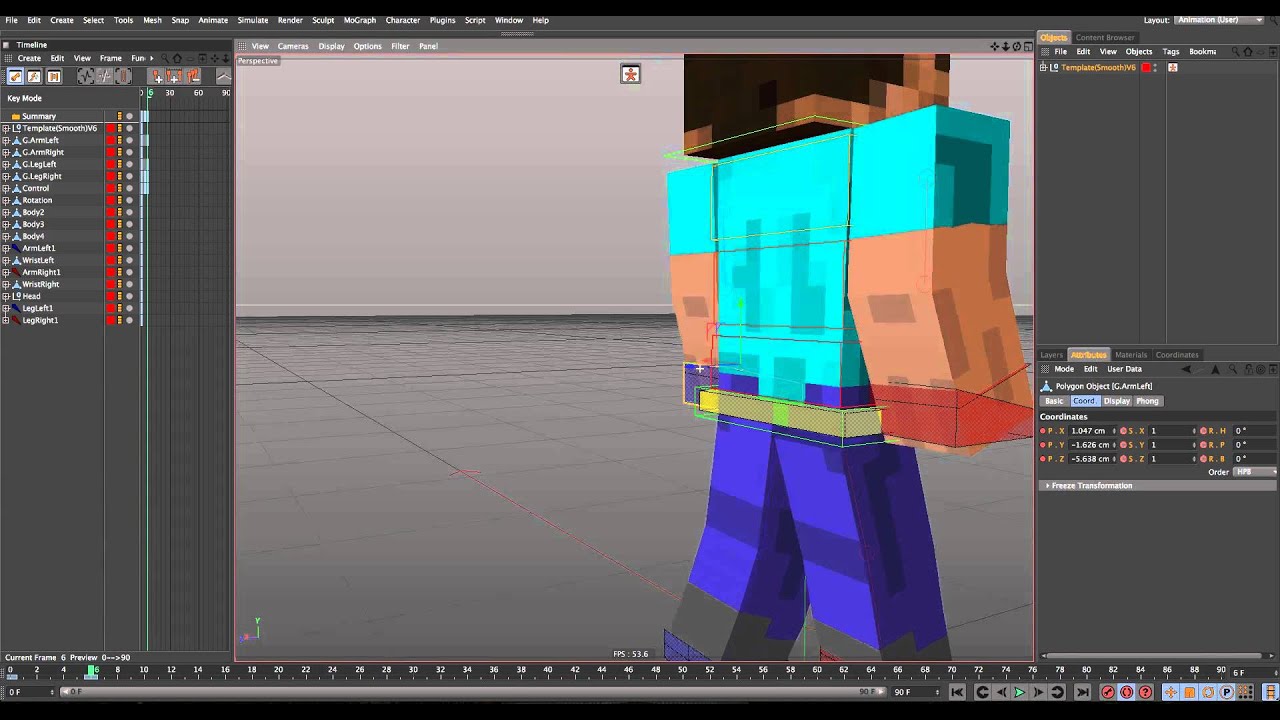
Task: Toggle gray solo dot for Body2 track
Action: pyautogui.click(x=129, y=212)
